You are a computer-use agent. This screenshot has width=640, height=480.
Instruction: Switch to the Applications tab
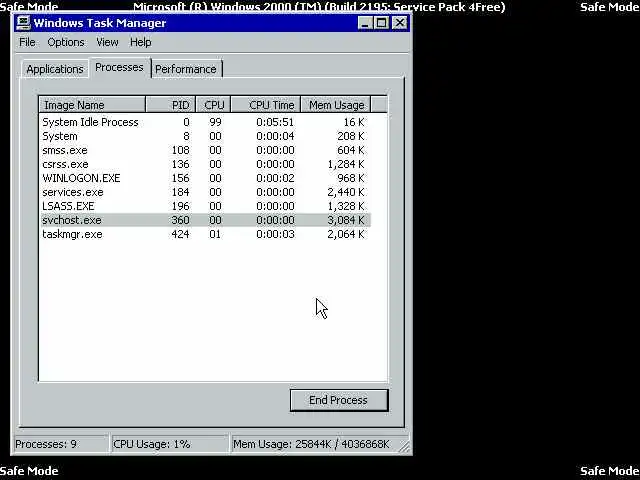(55, 69)
